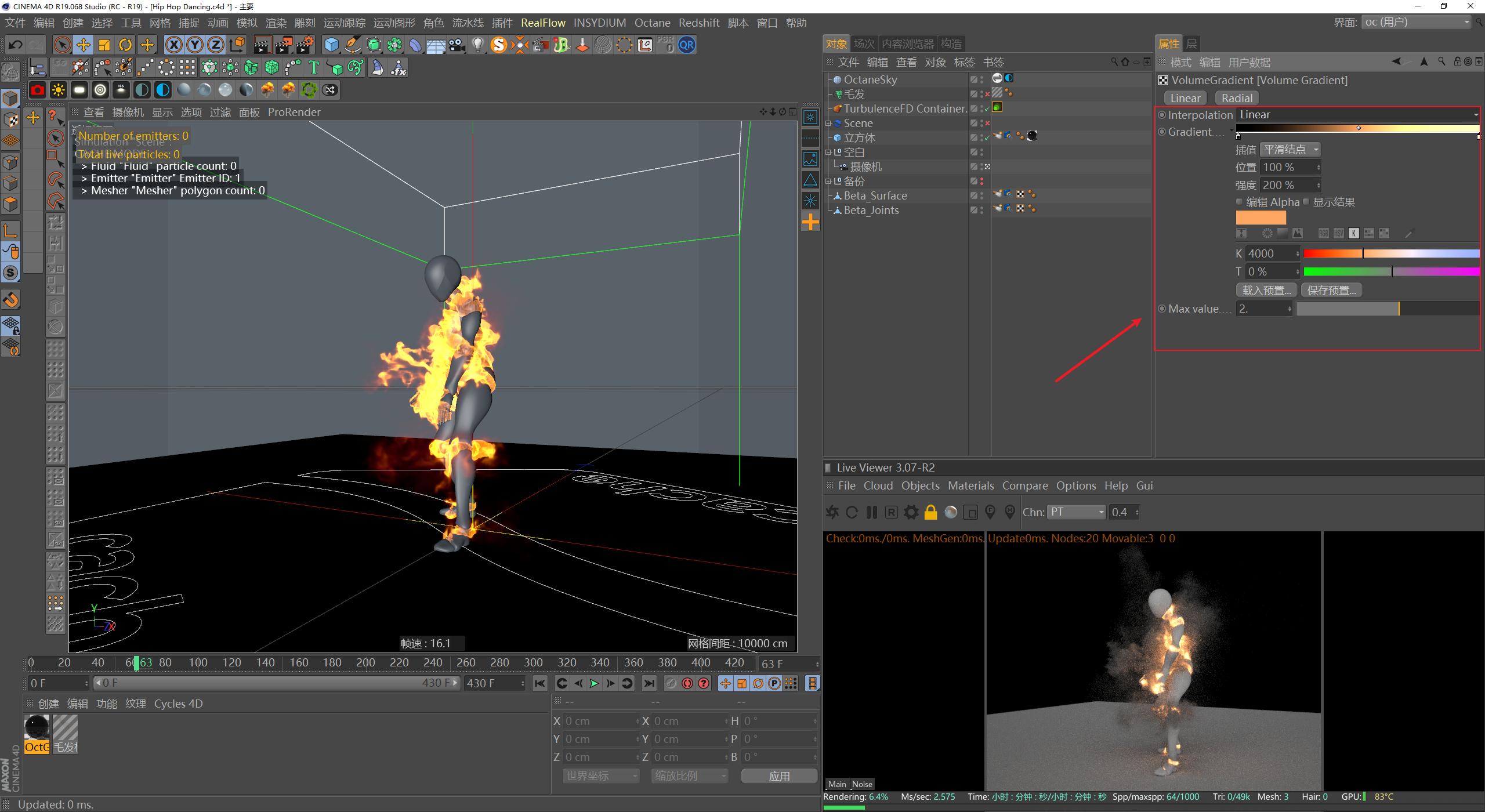
Task: Click the camera icon under 空白 in objects
Action: coord(843,166)
